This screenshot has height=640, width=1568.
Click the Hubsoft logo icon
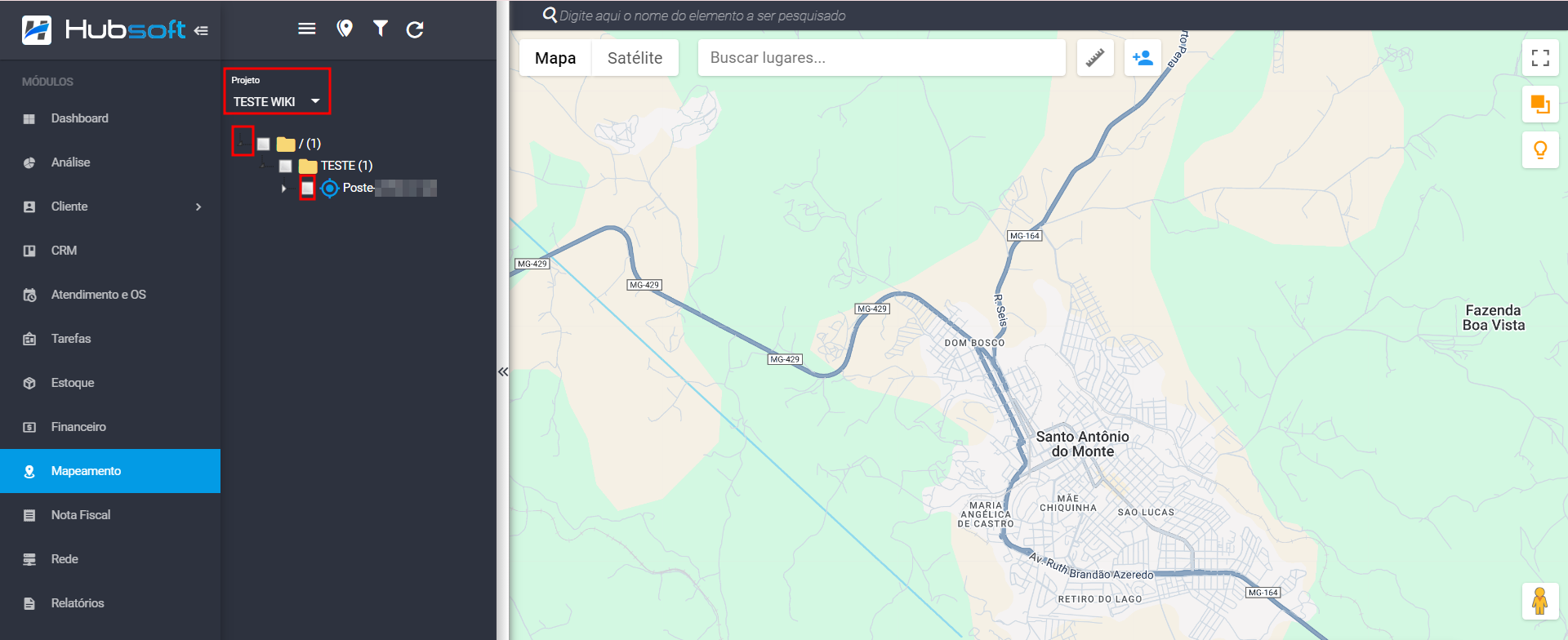coord(37,30)
